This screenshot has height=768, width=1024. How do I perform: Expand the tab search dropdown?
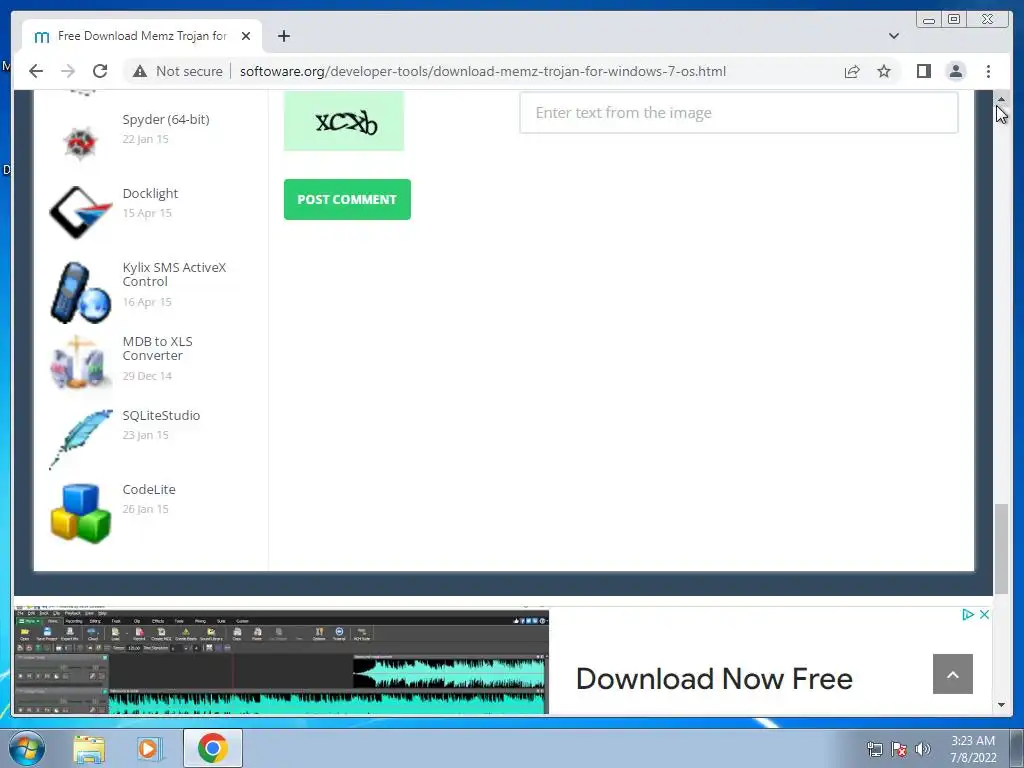pyautogui.click(x=893, y=36)
